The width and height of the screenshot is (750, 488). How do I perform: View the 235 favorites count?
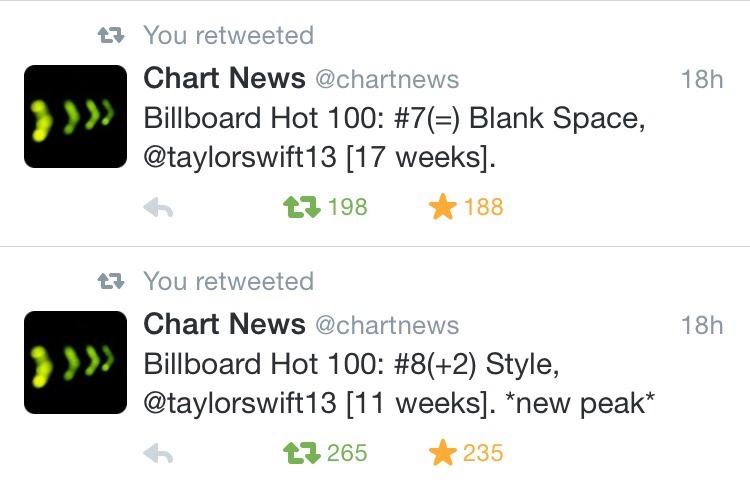pos(483,453)
